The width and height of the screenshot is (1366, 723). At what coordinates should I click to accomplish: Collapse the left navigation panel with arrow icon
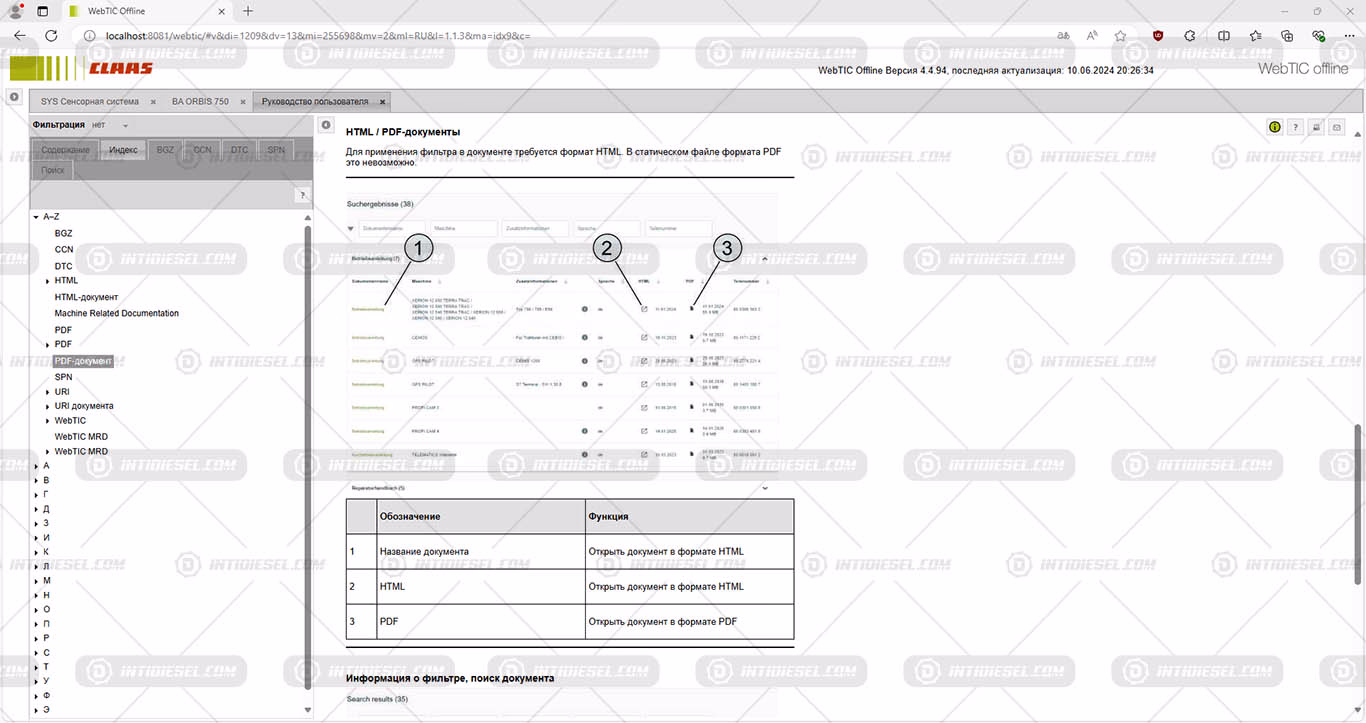326,125
